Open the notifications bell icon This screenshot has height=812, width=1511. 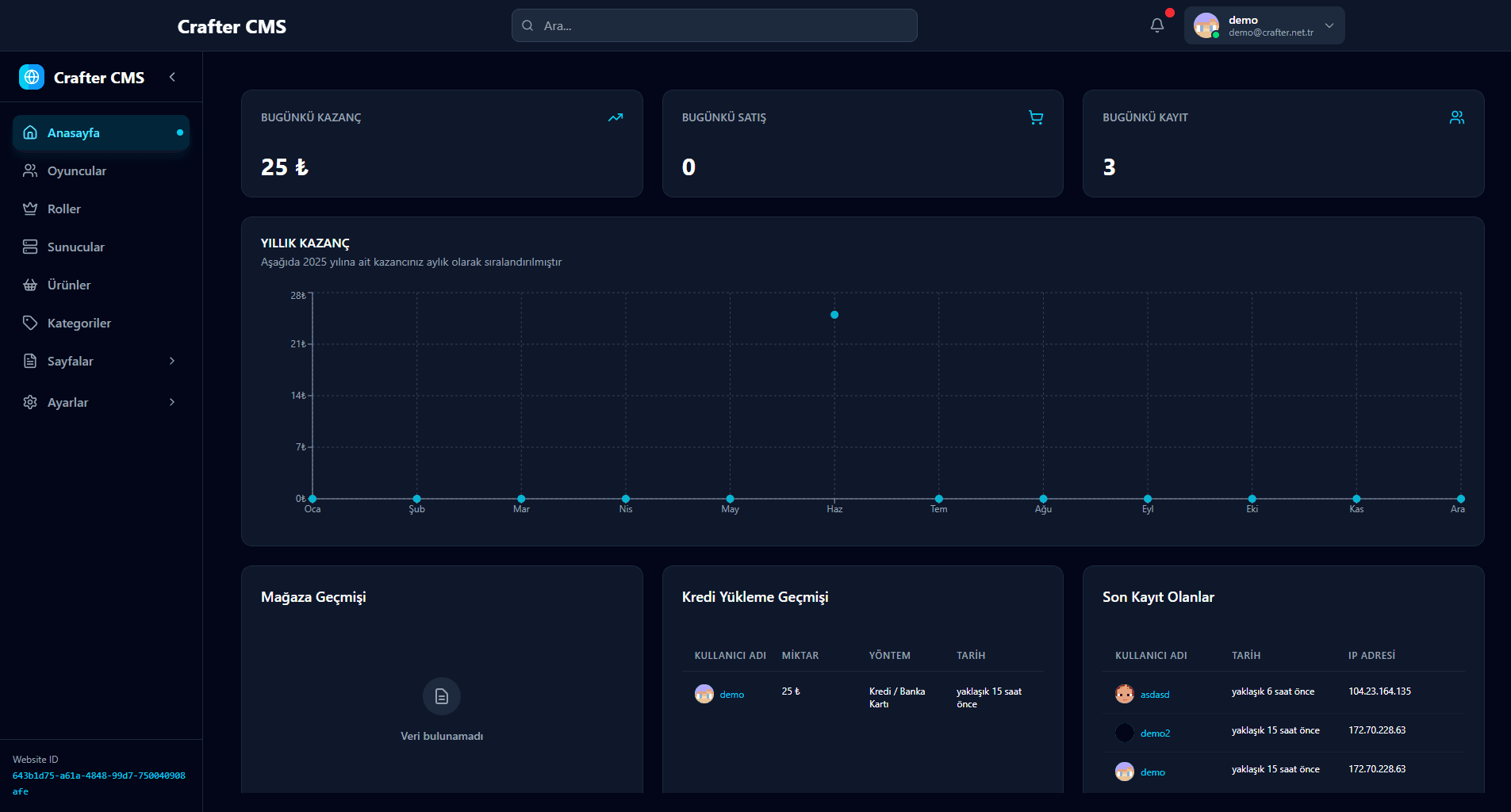pos(1157,25)
